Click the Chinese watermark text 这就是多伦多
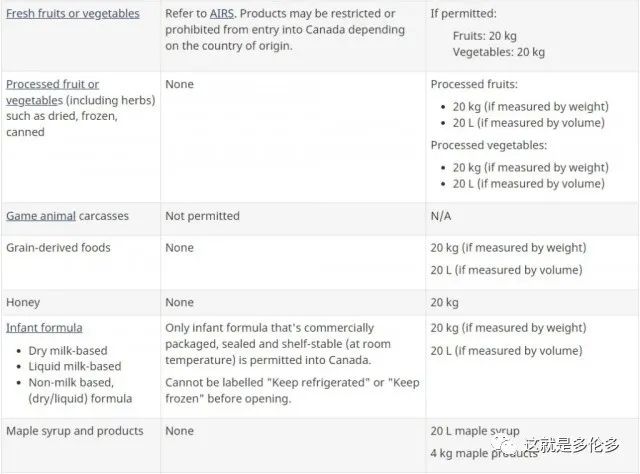 click(x=571, y=445)
